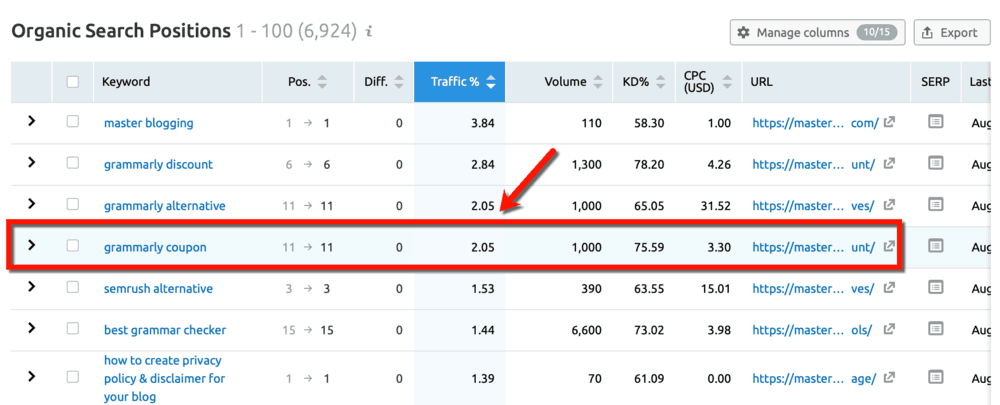Open the master blogging keyword link
Screen dimensions: 1000x405
click(149, 123)
